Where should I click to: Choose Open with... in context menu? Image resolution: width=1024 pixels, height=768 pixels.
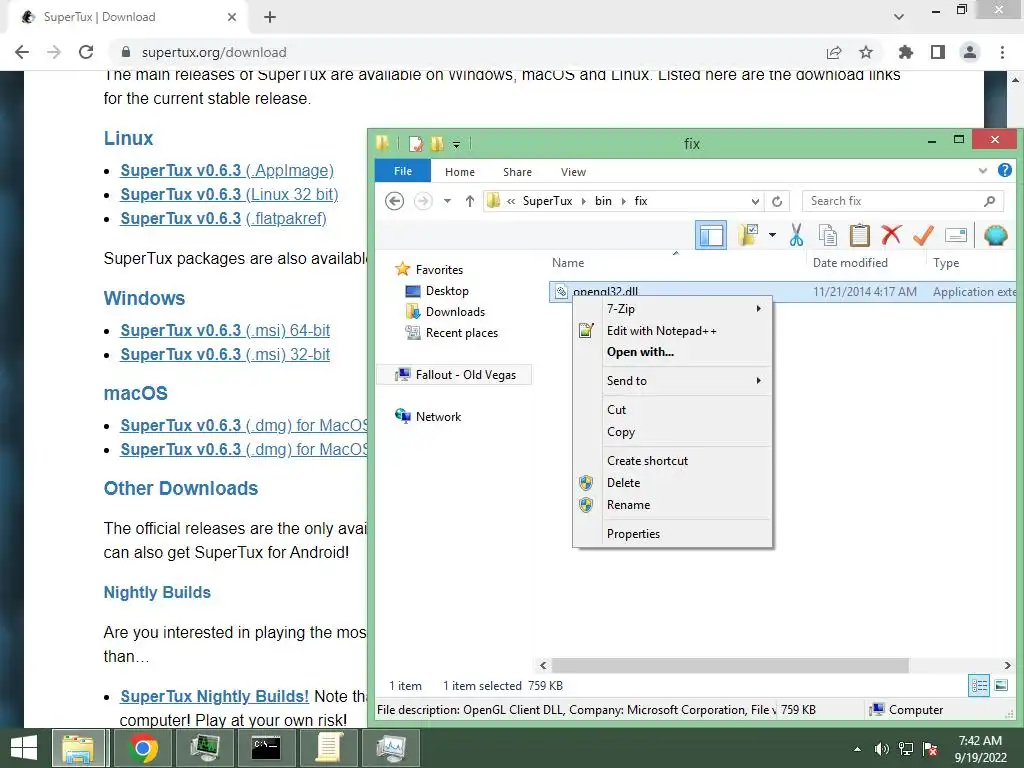673,352
